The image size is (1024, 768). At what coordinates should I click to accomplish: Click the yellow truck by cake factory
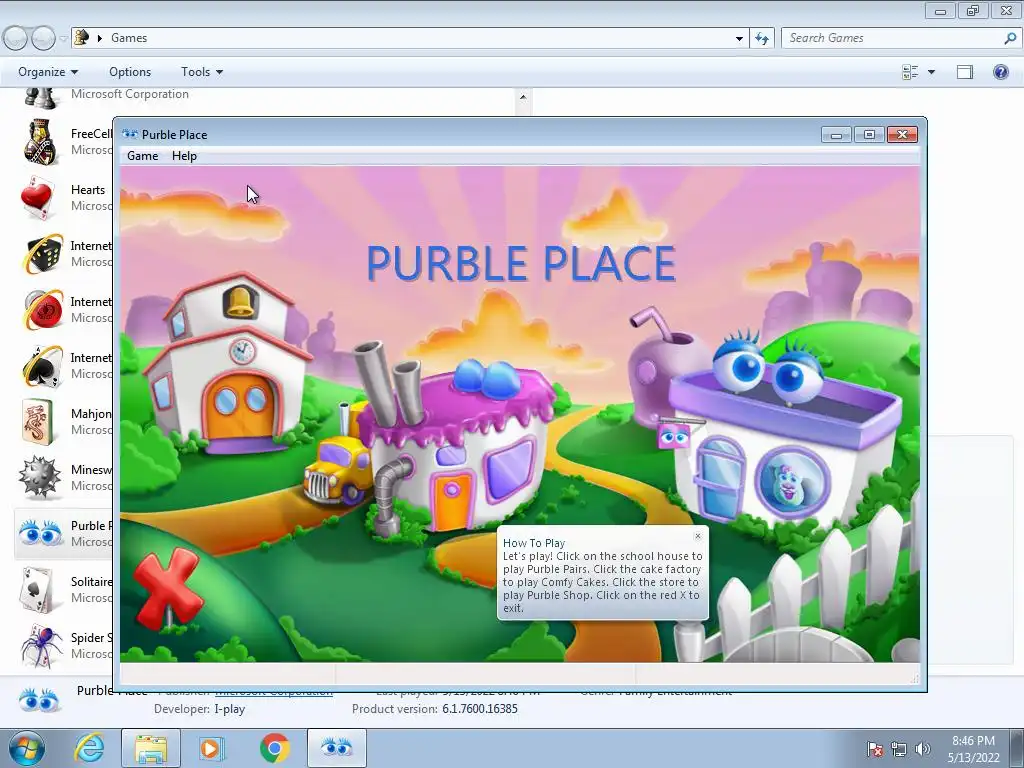point(338,470)
